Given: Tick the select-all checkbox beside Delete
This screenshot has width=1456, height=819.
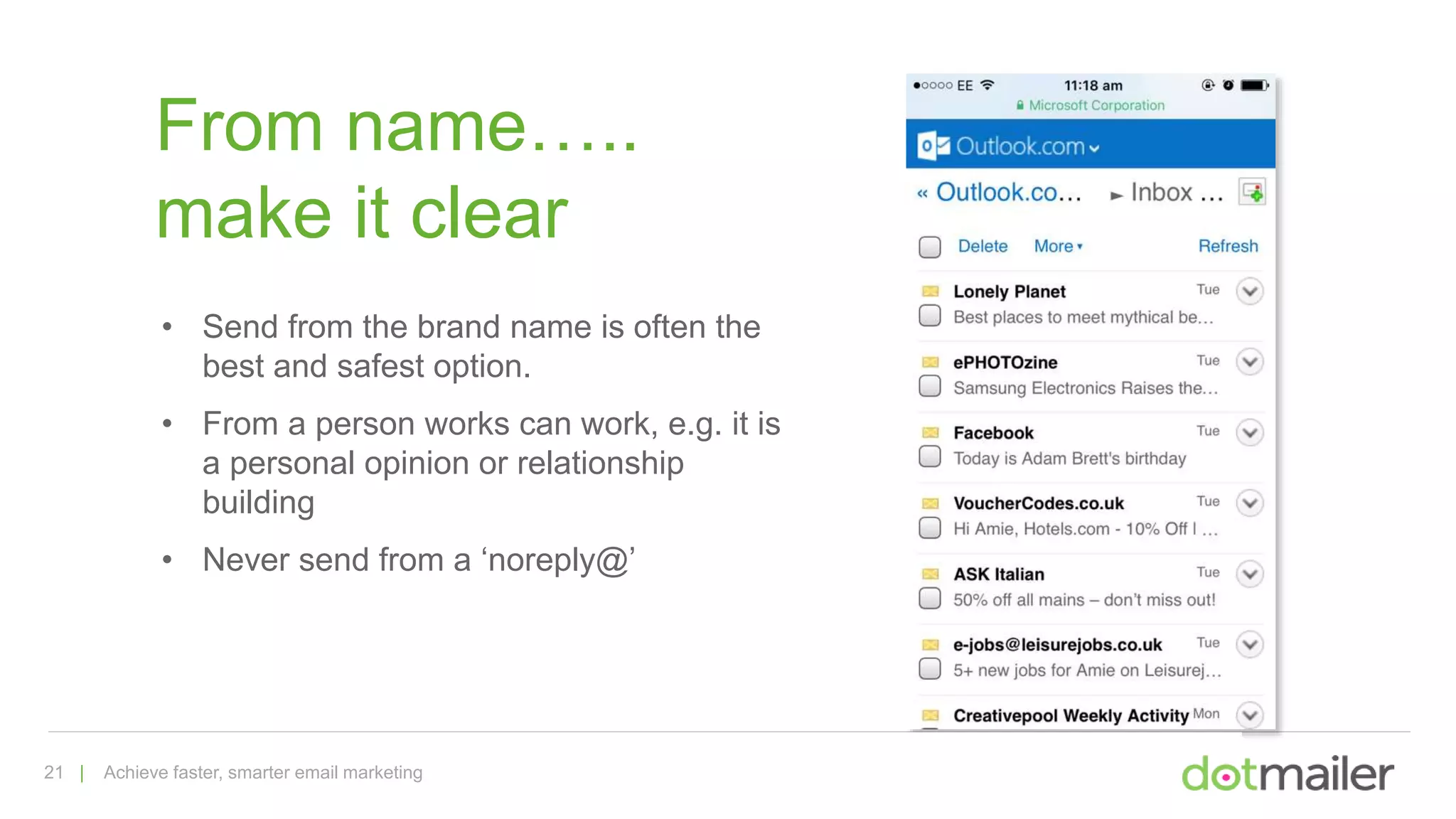Looking at the screenshot, I should pyautogui.click(x=929, y=247).
